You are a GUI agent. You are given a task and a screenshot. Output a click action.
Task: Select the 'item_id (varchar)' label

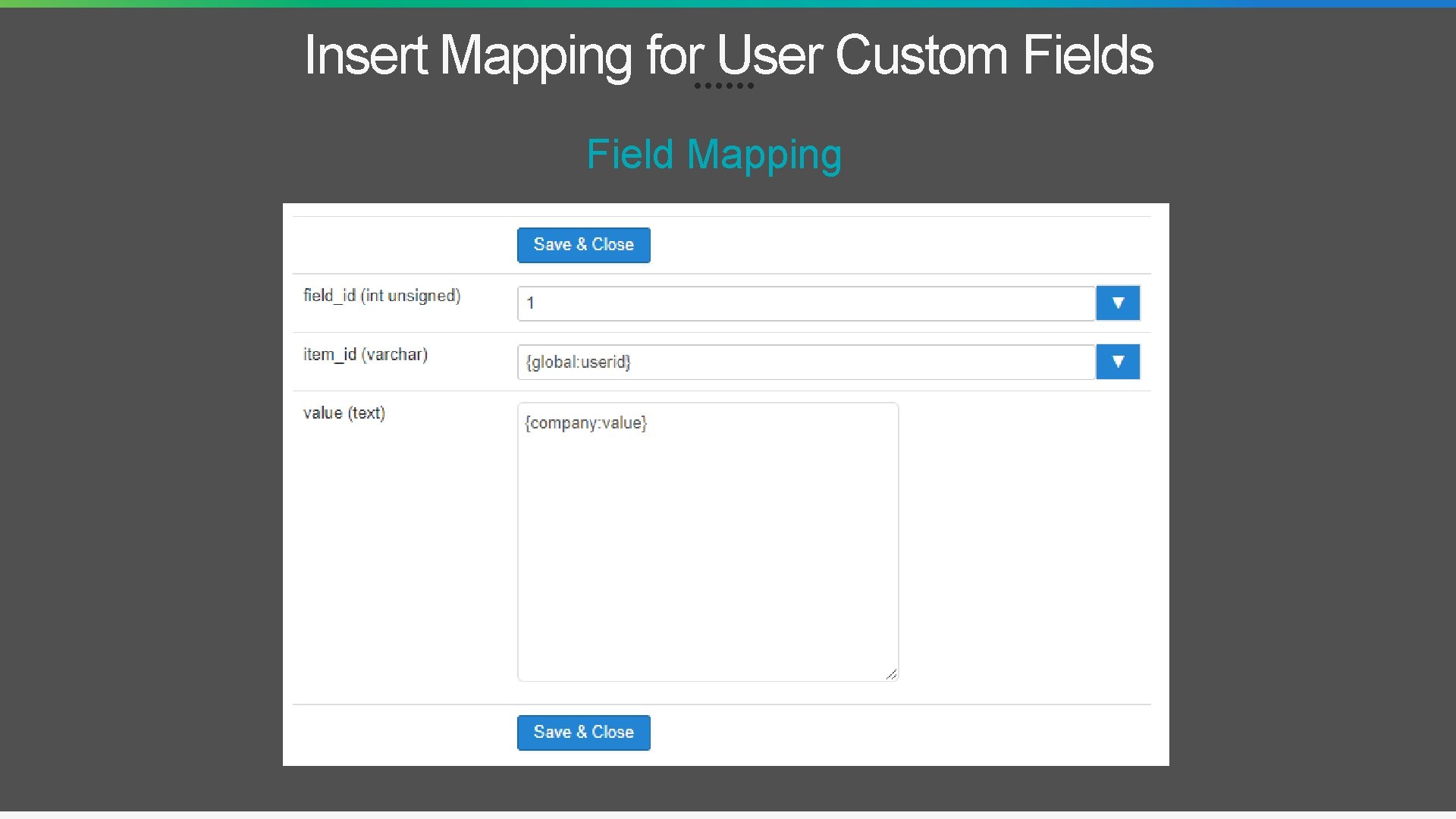click(366, 354)
